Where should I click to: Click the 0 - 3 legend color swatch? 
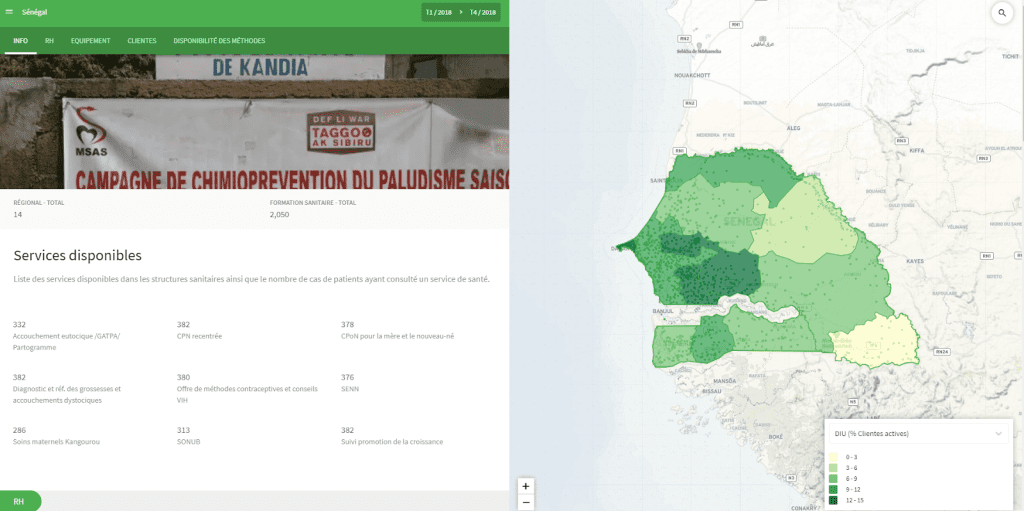pos(834,456)
